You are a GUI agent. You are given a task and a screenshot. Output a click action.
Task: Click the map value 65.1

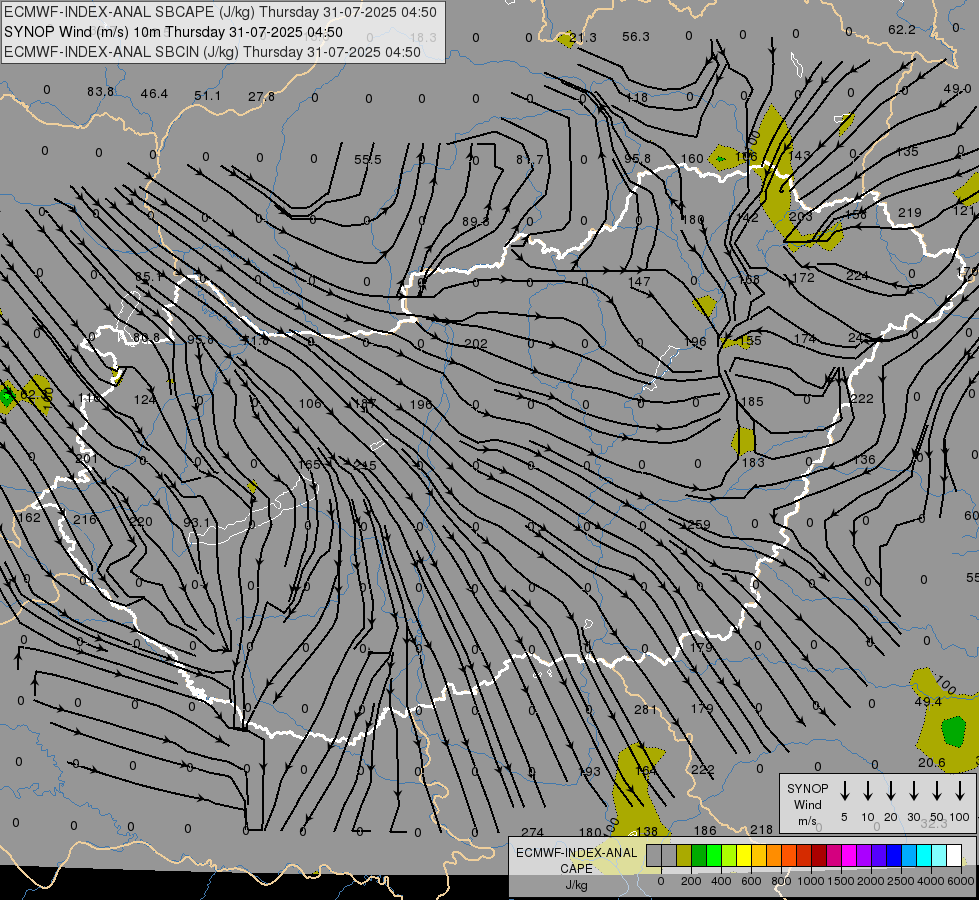pos(148,277)
